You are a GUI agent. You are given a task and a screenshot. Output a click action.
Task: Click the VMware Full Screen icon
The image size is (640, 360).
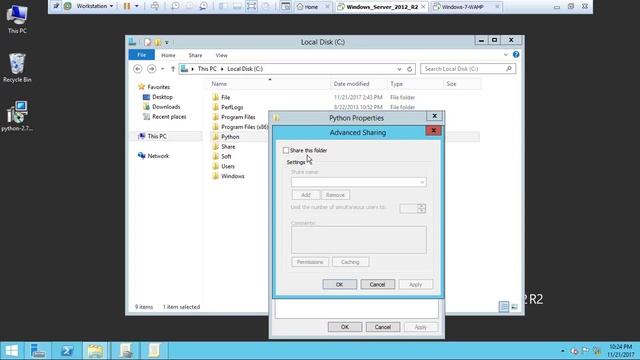click(251, 6)
